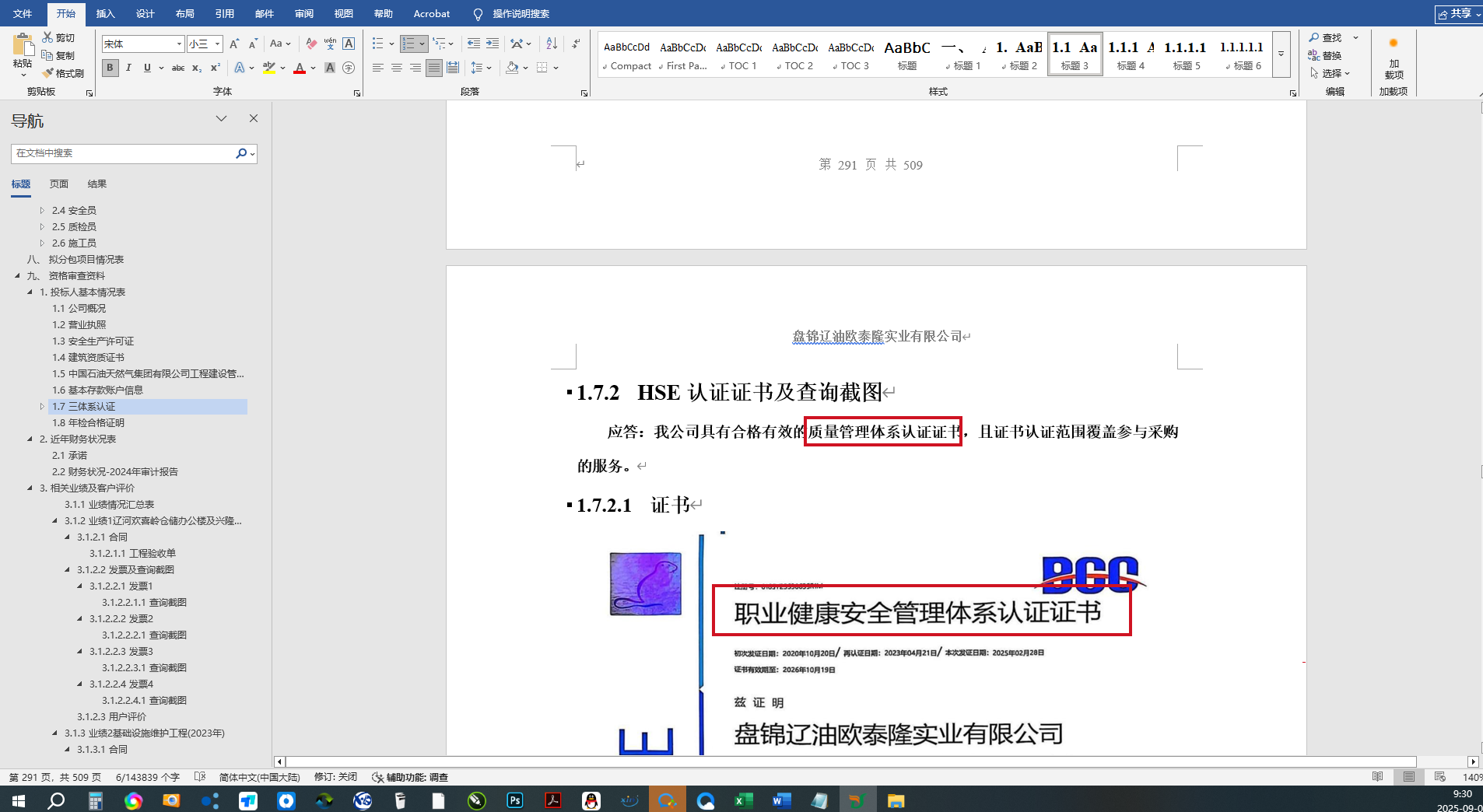Image resolution: width=1483 pixels, height=812 pixels.
Task: Apply distributed alignment
Action: click(453, 68)
